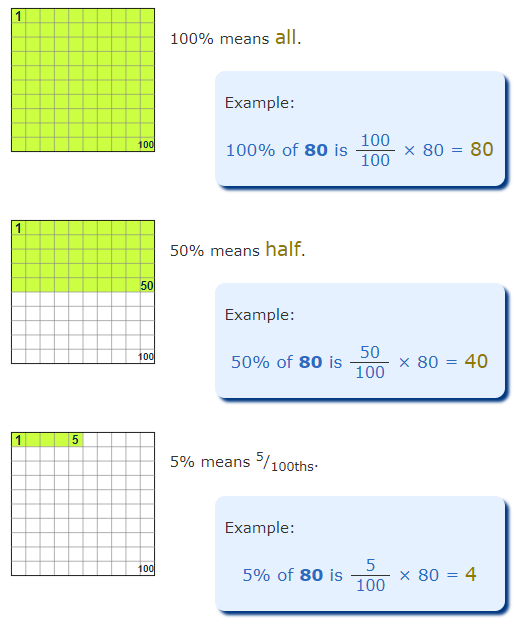This screenshot has height=628, width=521.
Task: Click the 'Example:' heading in the third box
Action: click(259, 528)
